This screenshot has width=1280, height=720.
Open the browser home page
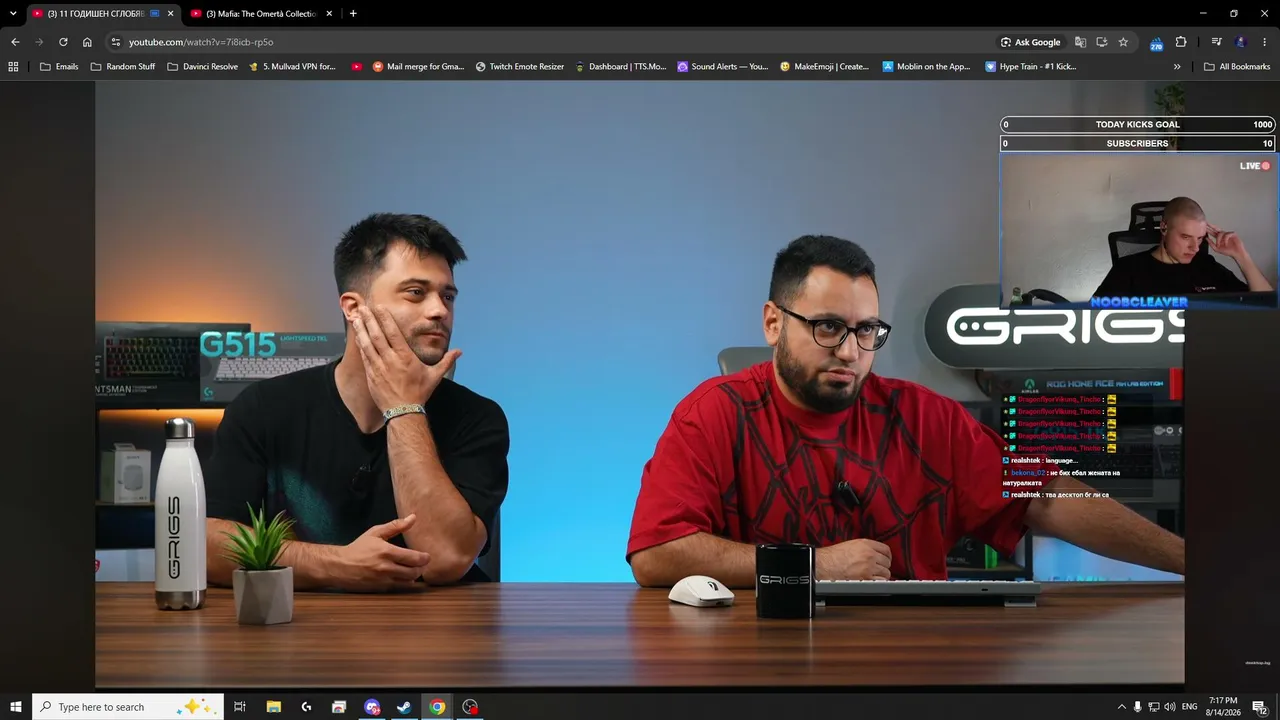click(87, 42)
